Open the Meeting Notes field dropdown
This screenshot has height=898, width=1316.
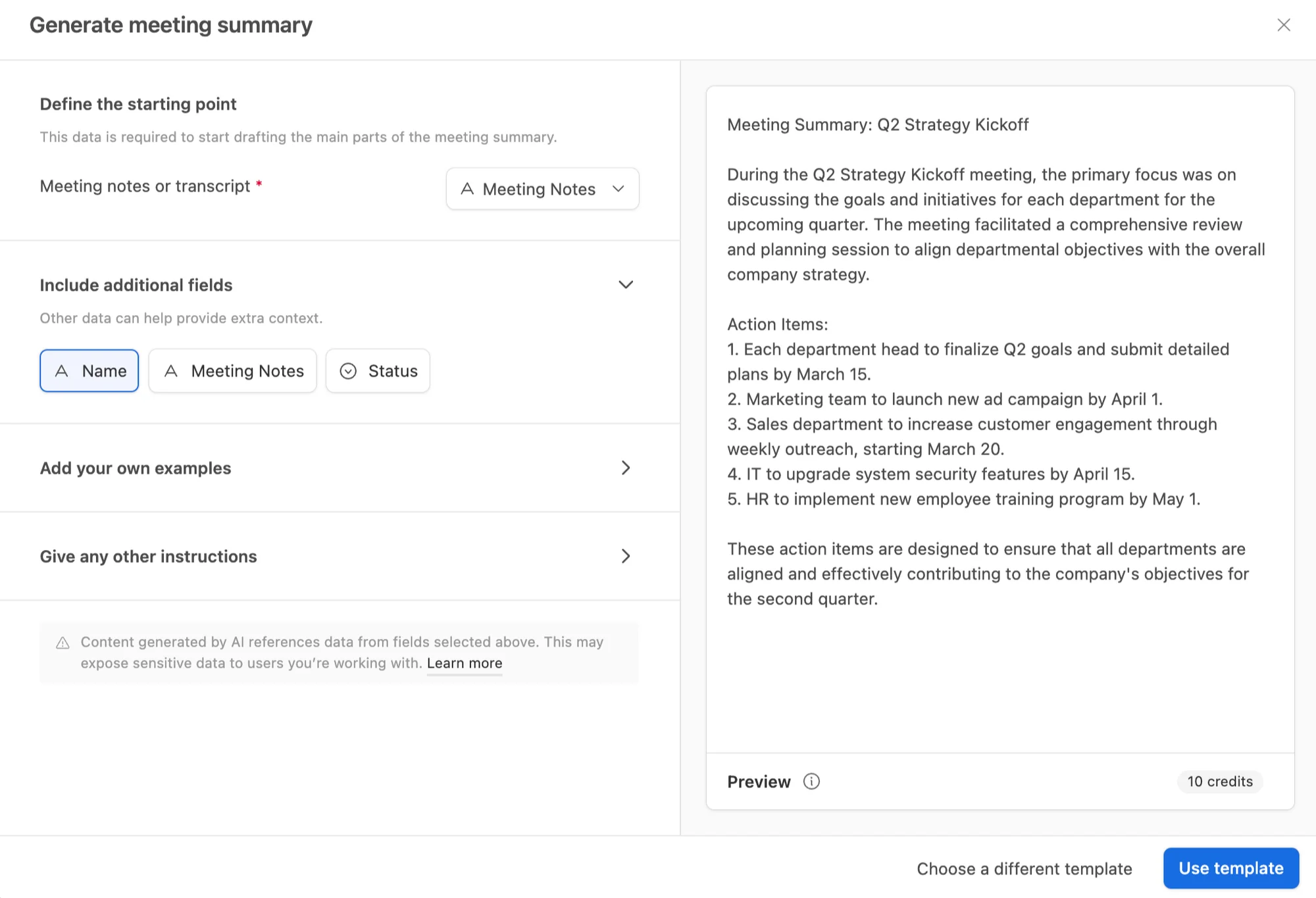(x=542, y=189)
